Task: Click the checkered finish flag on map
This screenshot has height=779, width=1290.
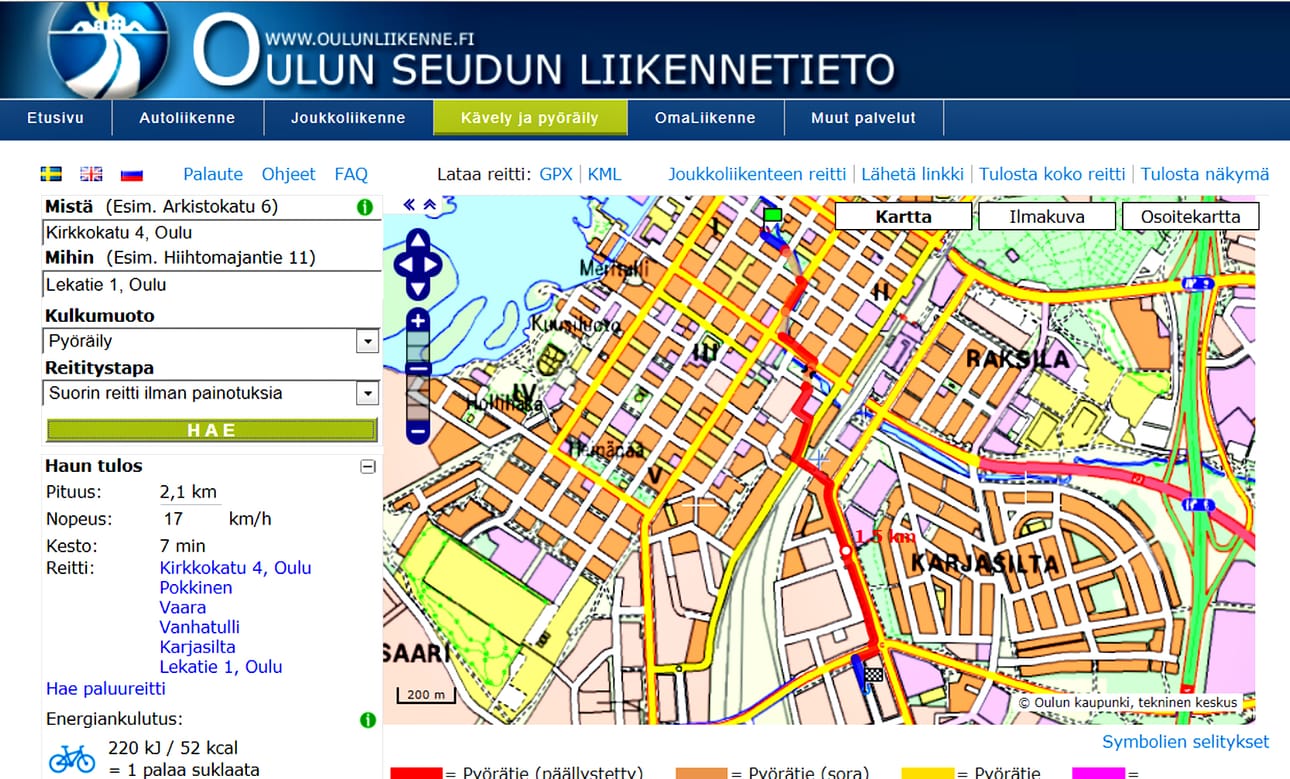Action: pos(874,675)
